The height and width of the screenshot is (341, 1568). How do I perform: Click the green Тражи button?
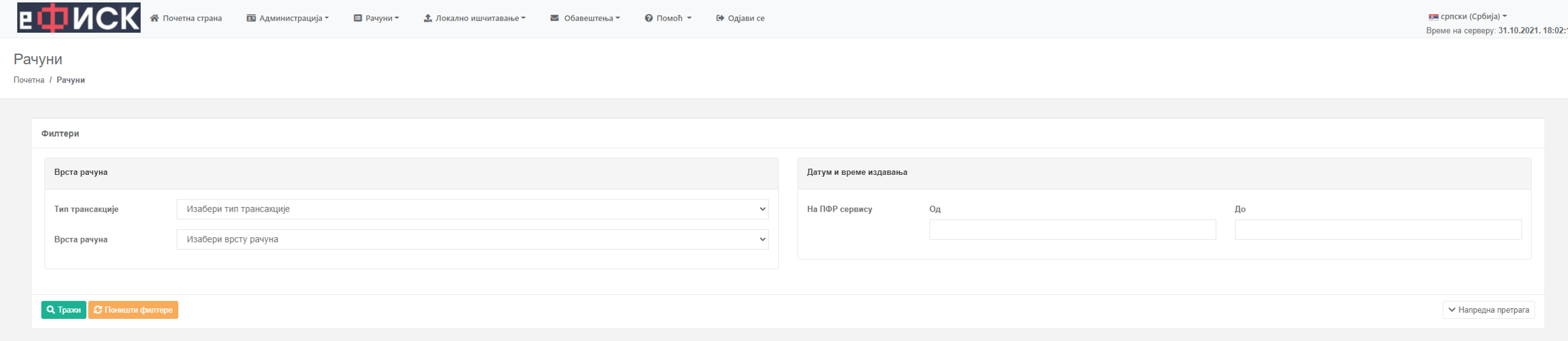pyautogui.click(x=64, y=310)
